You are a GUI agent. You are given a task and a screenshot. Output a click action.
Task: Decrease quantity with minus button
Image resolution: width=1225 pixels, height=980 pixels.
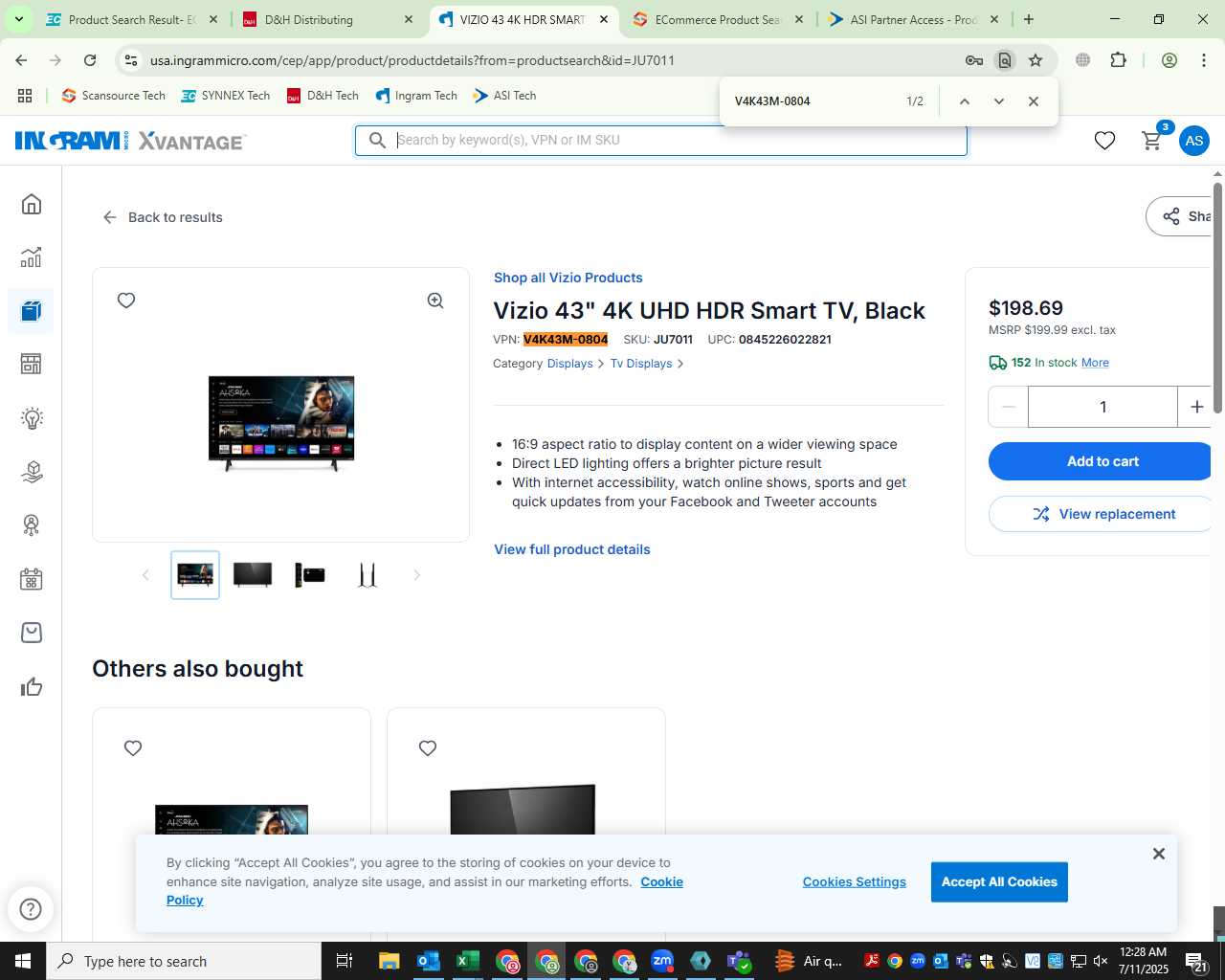point(1008,407)
